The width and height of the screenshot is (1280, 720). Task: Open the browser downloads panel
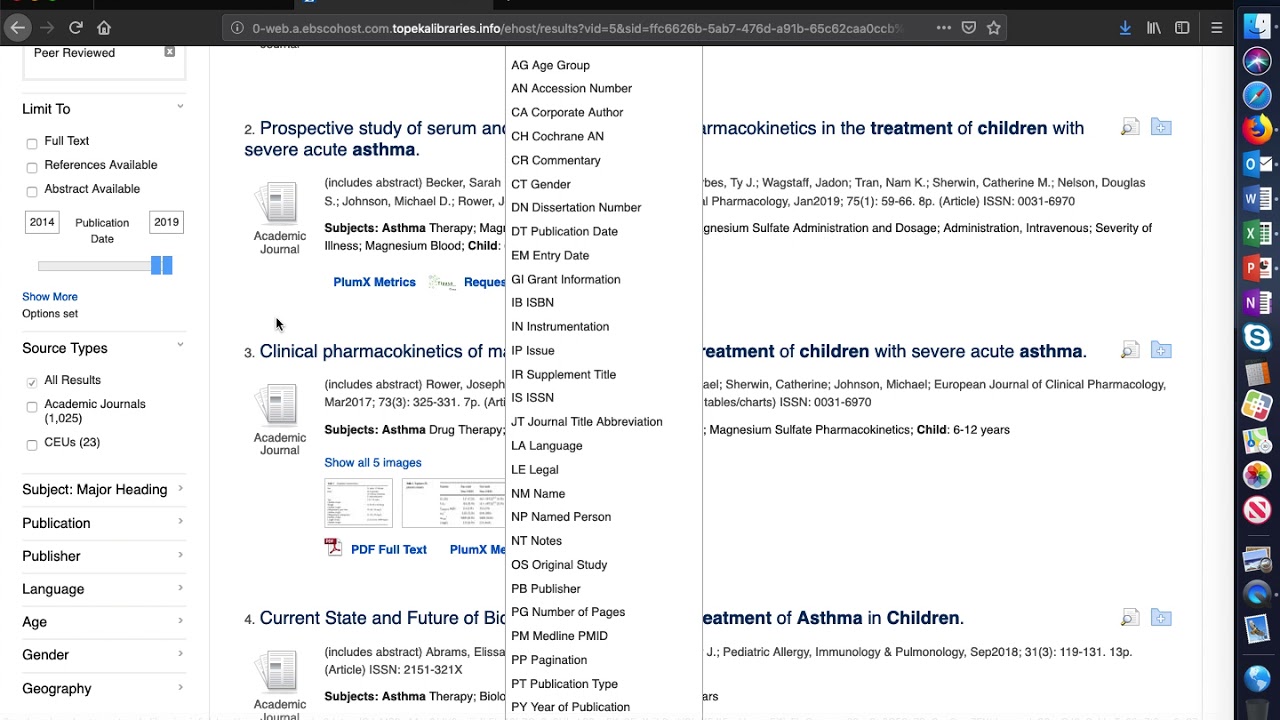pyautogui.click(x=1125, y=28)
